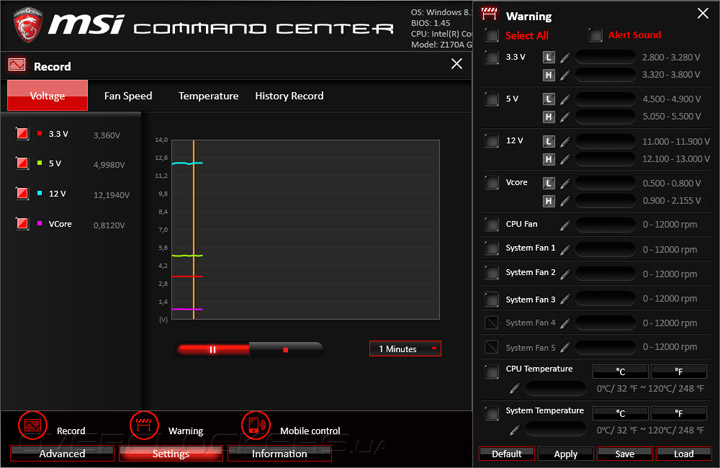Open the Advanced section

coord(62,453)
